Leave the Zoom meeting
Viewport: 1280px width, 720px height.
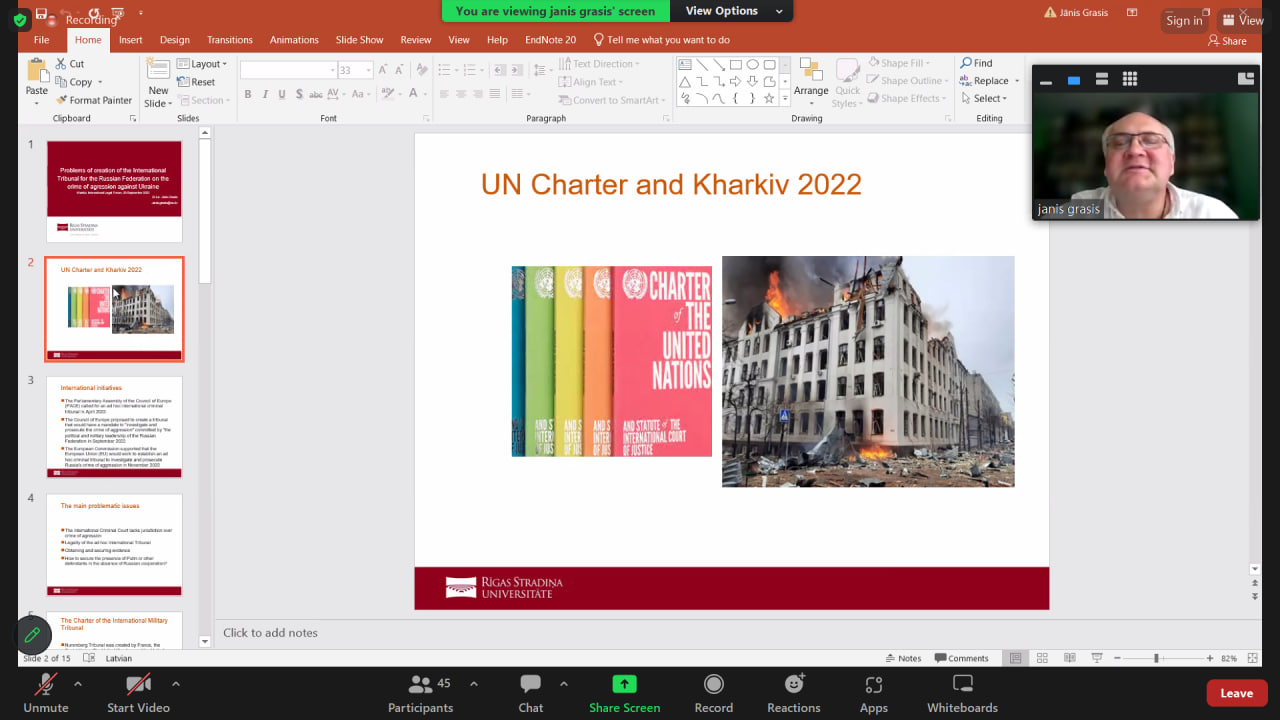pos(1236,693)
